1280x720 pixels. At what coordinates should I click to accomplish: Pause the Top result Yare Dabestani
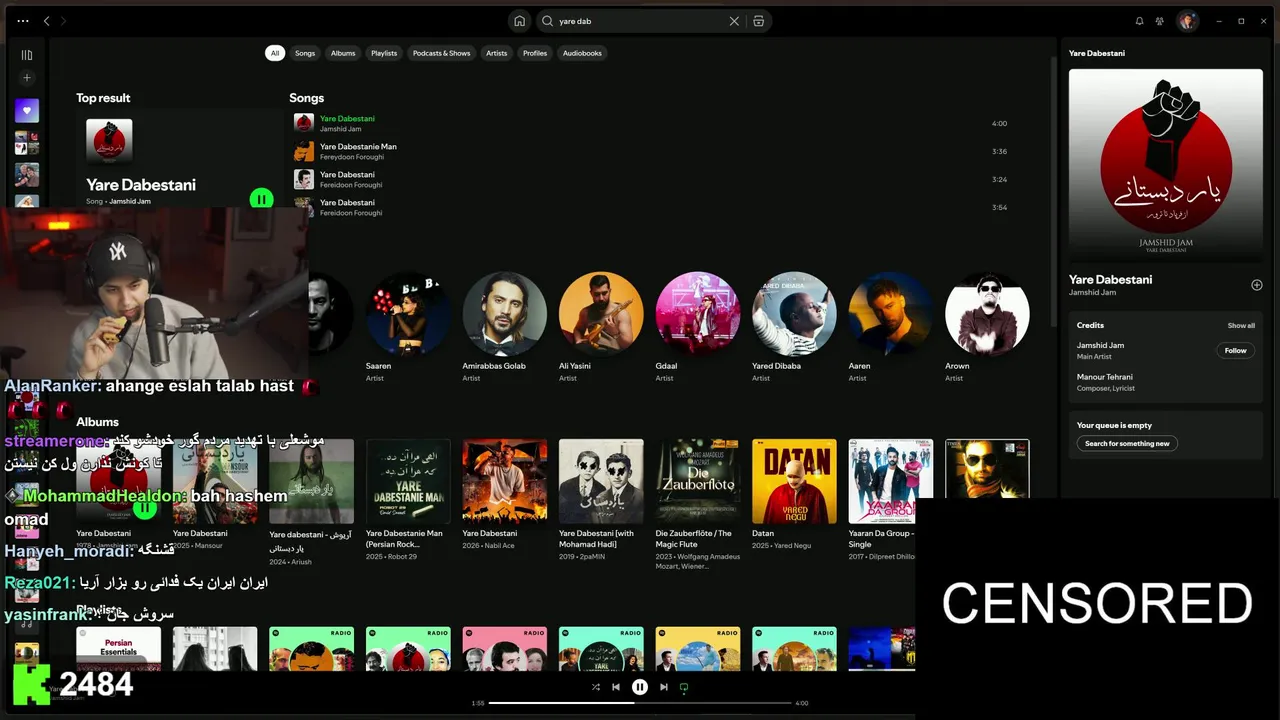(261, 199)
